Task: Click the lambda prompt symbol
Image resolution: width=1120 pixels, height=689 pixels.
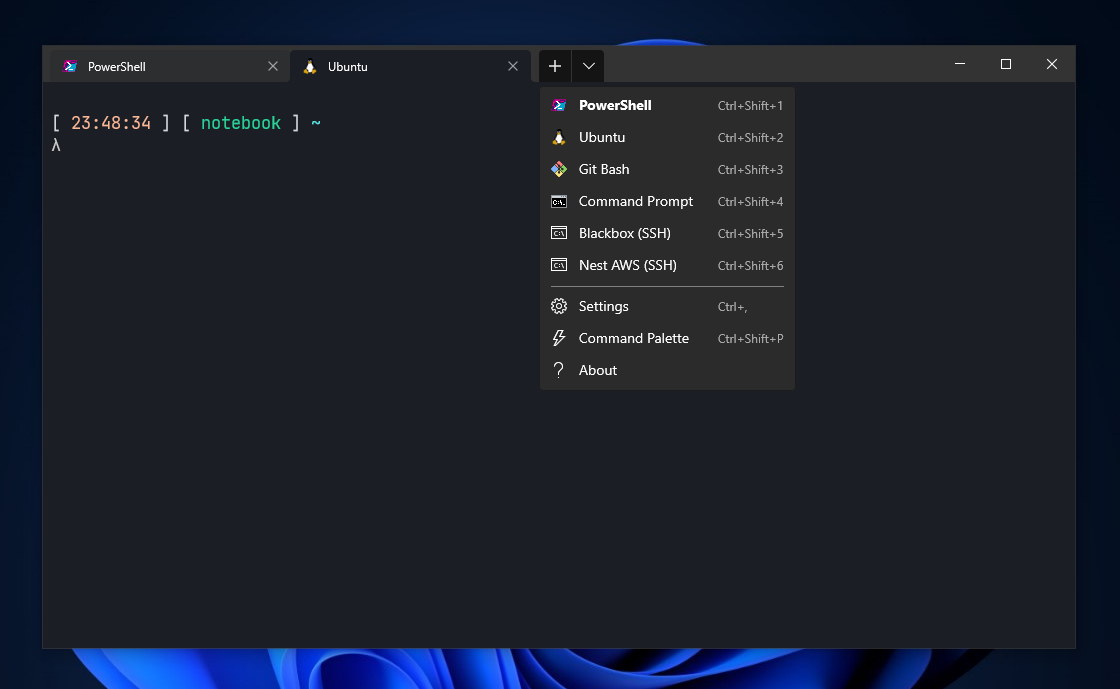Action: pos(56,145)
